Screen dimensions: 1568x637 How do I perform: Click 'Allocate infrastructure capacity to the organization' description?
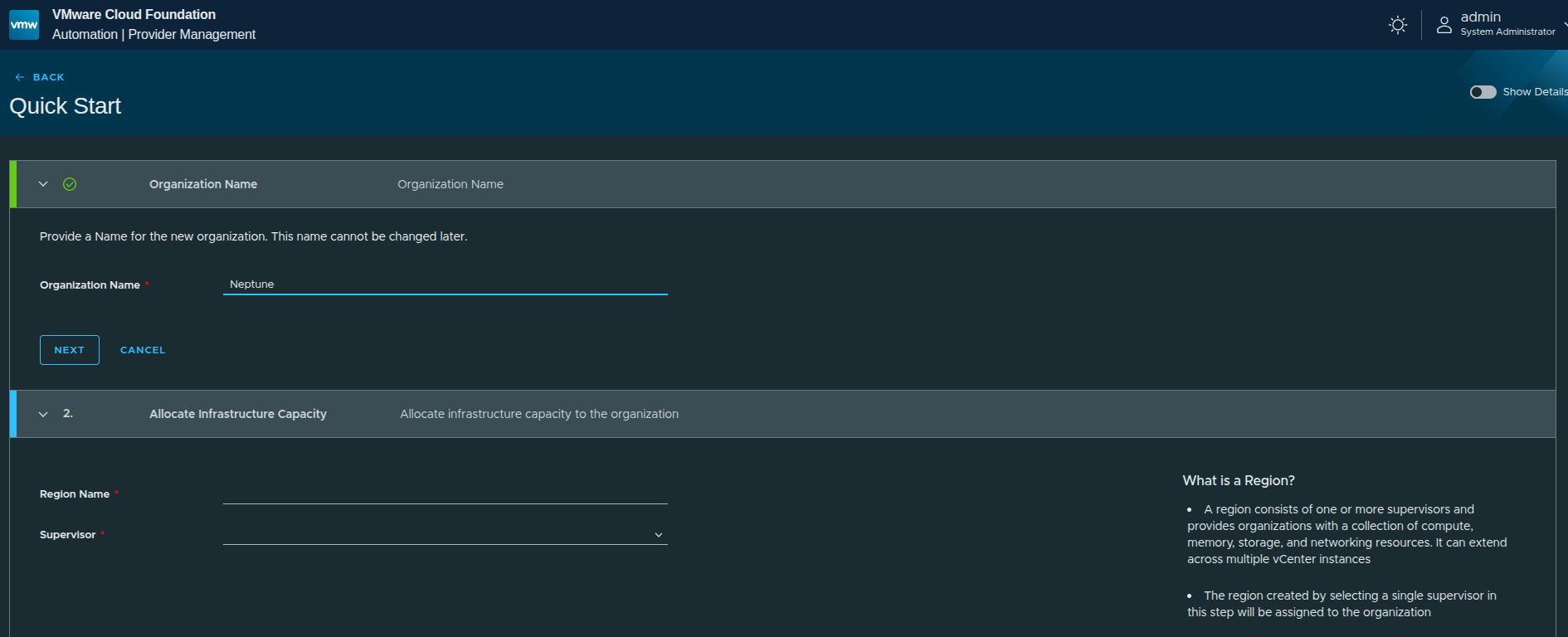coord(539,414)
